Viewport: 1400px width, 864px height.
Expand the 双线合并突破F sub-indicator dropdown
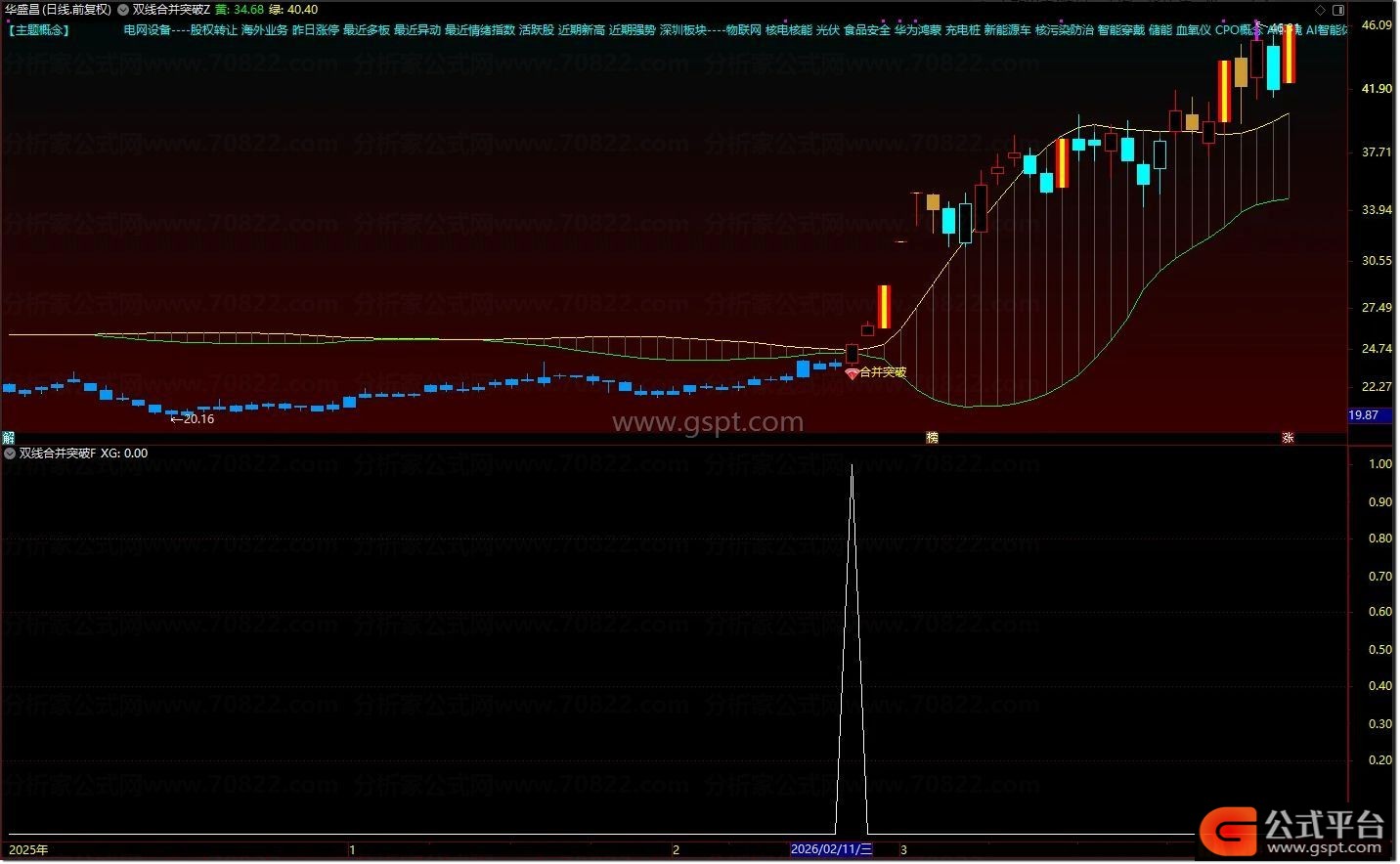tap(10, 454)
